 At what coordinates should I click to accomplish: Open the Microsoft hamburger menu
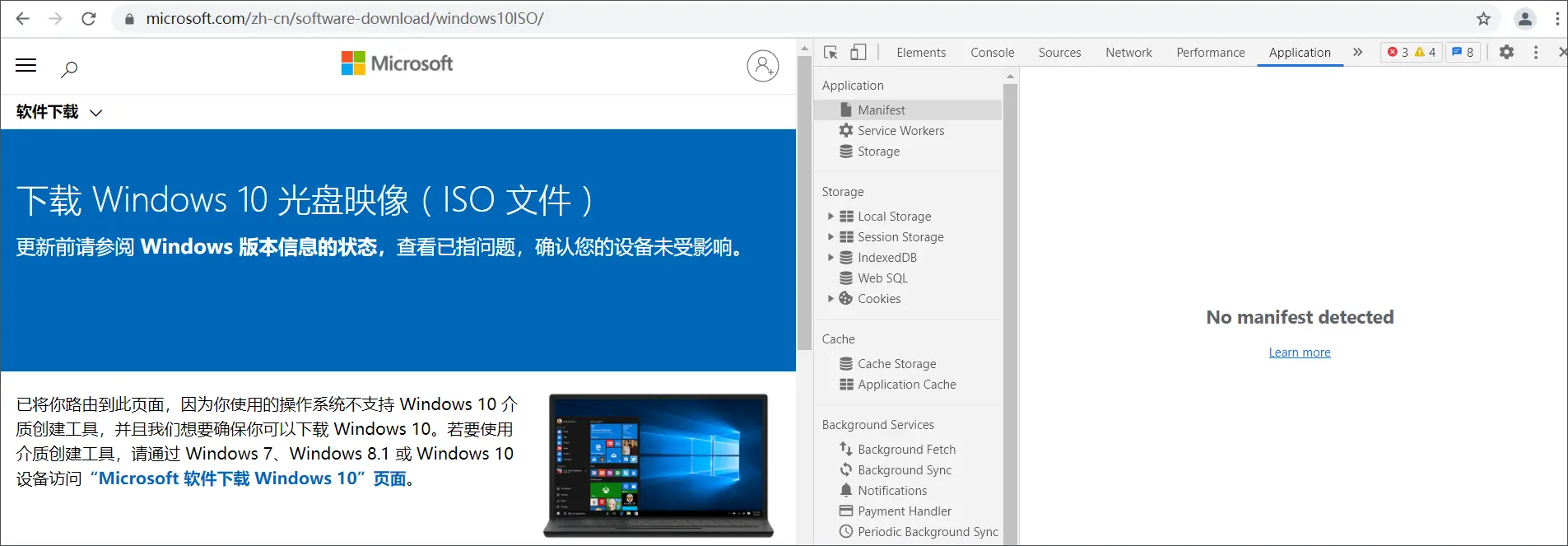point(26,65)
